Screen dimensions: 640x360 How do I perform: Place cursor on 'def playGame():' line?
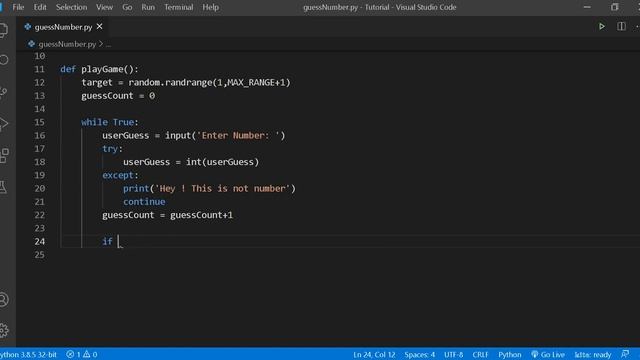(99, 69)
